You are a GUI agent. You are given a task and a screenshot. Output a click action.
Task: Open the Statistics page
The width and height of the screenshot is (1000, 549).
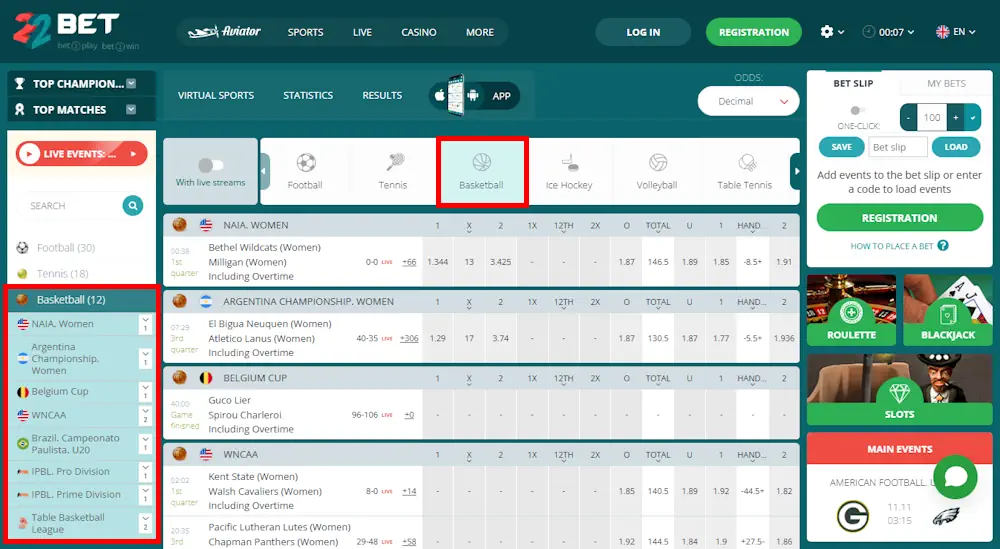tap(308, 95)
